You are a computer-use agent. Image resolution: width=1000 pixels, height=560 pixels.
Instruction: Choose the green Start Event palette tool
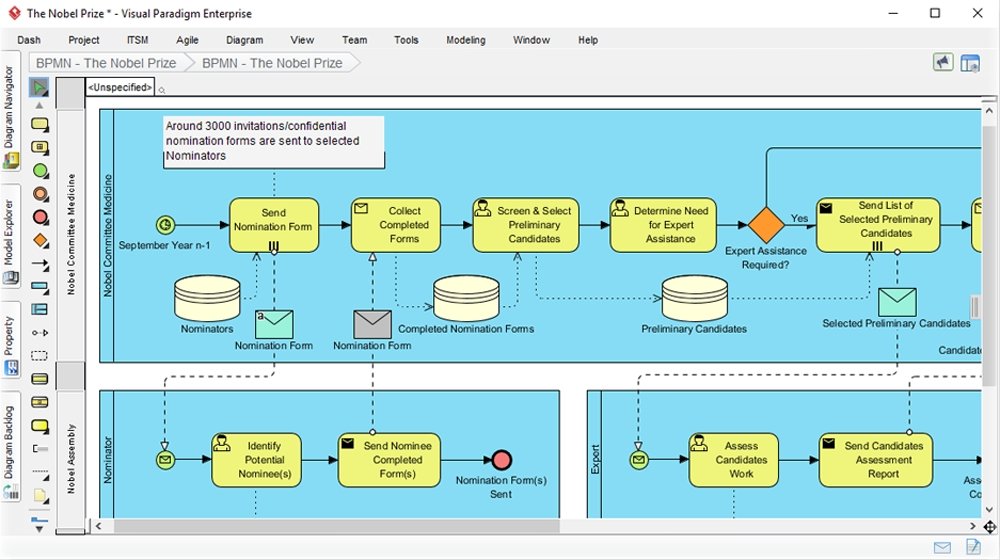[40, 171]
